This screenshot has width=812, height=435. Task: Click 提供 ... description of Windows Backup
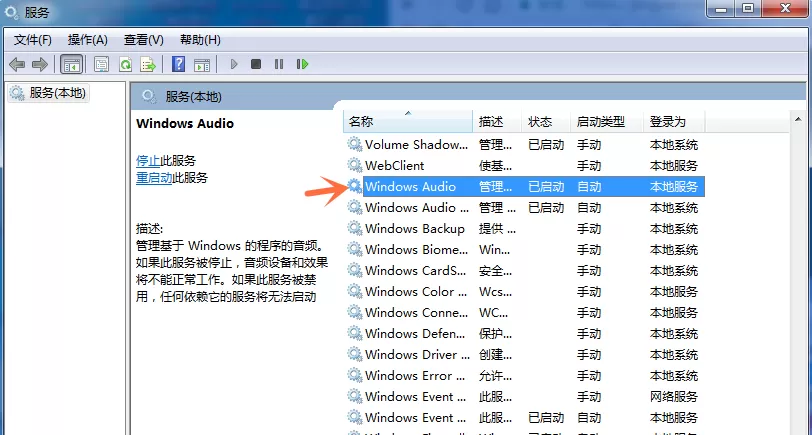[497, 228]
